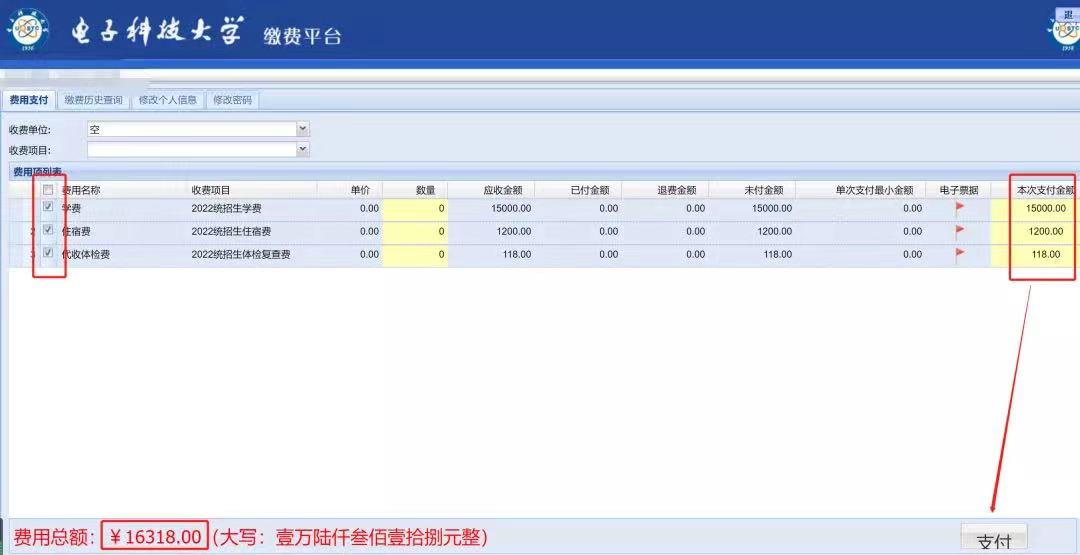Sort by the 数量 column header

tap(426, 190)
